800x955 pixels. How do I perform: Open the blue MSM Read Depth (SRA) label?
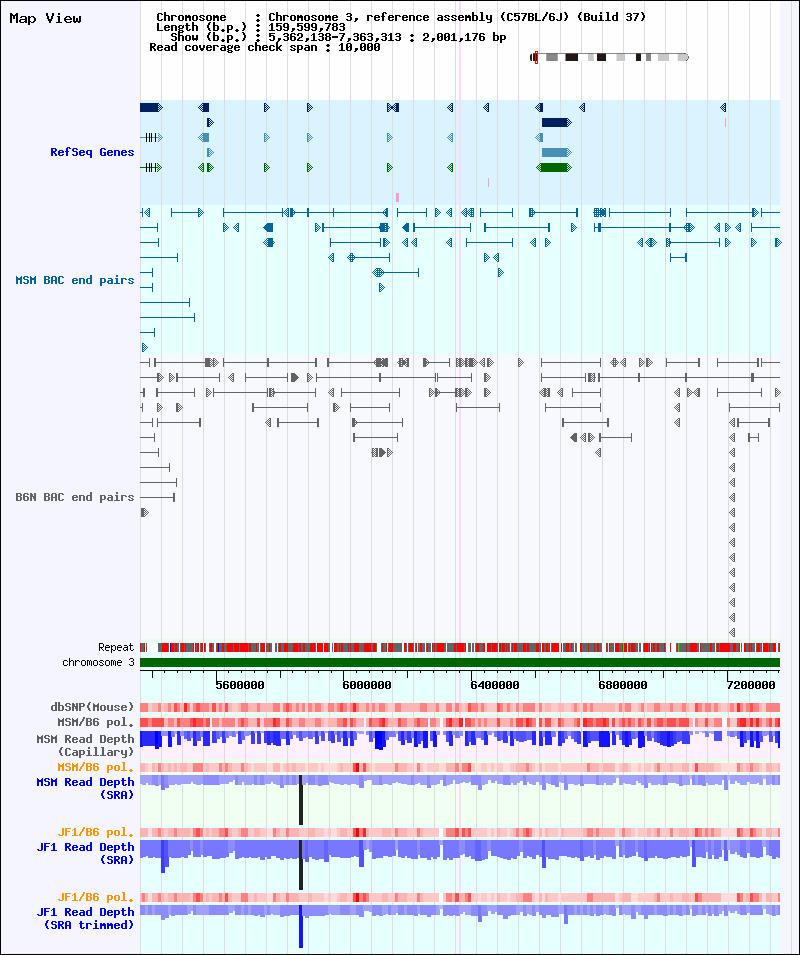tap(85, 788)
